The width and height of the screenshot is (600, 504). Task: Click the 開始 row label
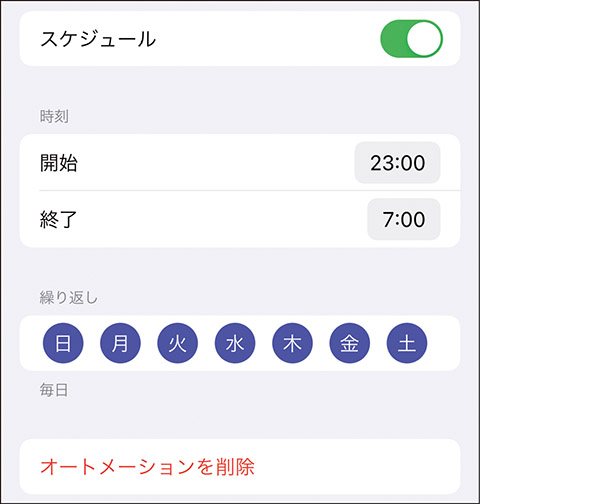click(59, 163)
